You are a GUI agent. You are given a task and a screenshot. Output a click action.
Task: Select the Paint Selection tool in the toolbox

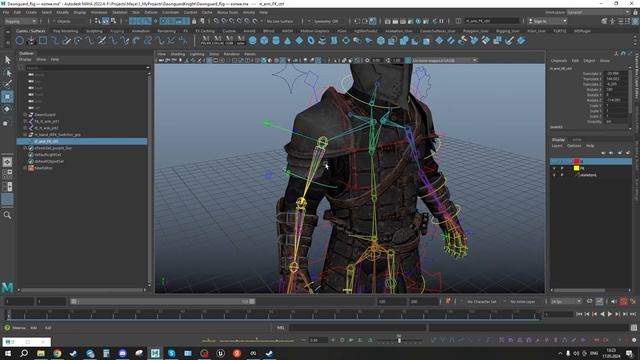[7, 84]
